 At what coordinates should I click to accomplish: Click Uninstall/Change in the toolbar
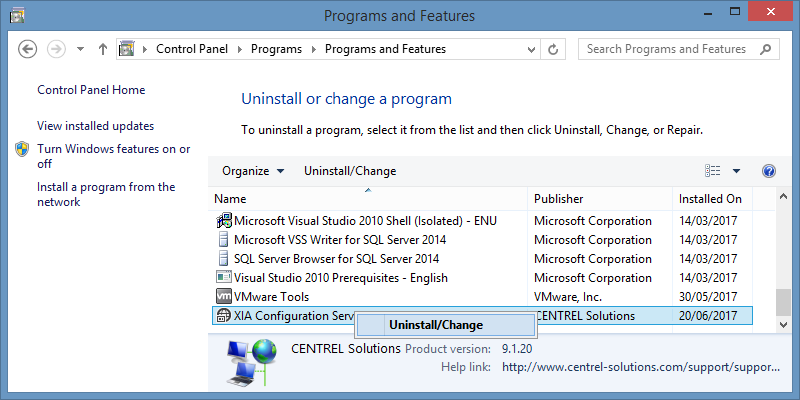[x=350, y=171]
